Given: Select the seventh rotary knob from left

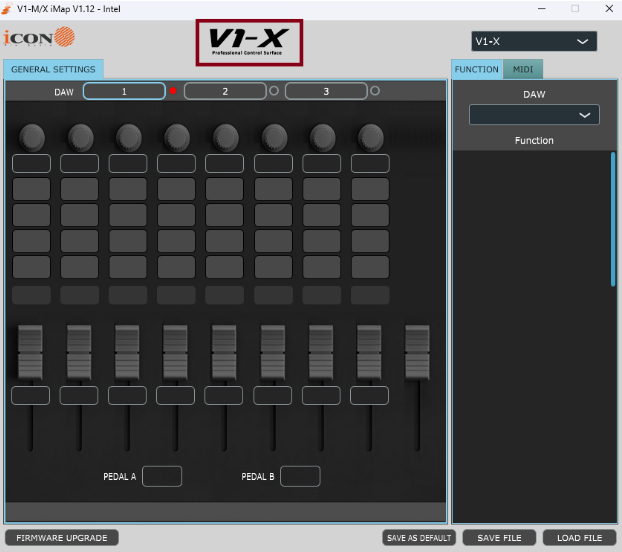Looking at the screenshot, I should [322, 138].
